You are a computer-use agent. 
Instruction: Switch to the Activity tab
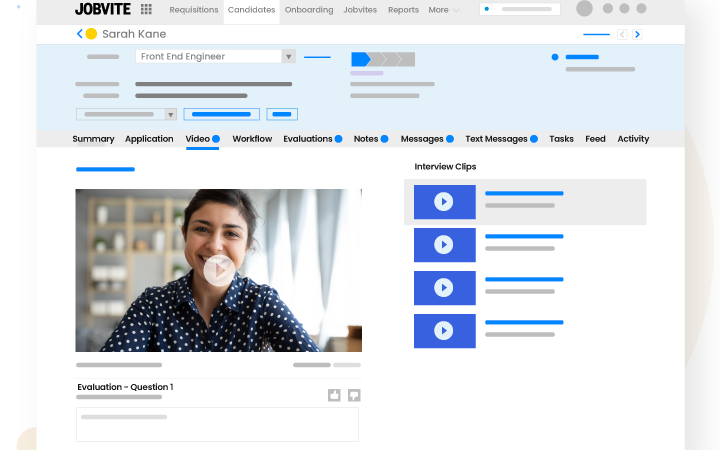633,139
